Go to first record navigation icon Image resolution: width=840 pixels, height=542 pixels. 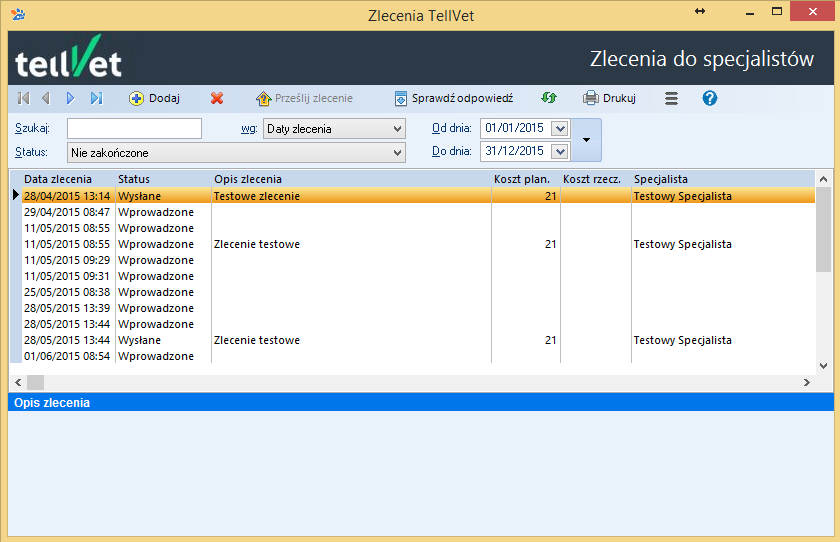tap(23, 98)
